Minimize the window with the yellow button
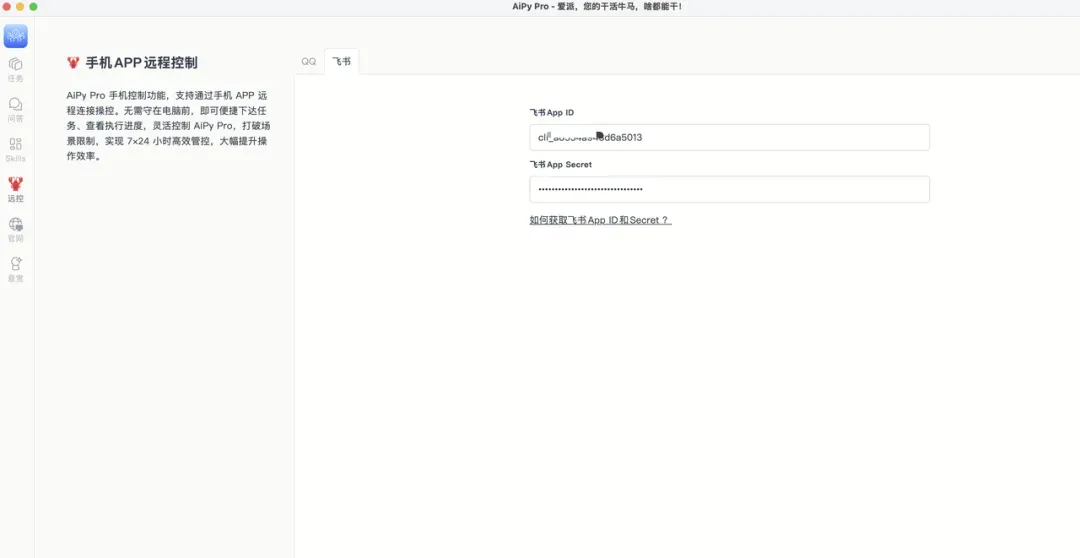Viewport: 1080px width, 558px height. tap(20, 7)
